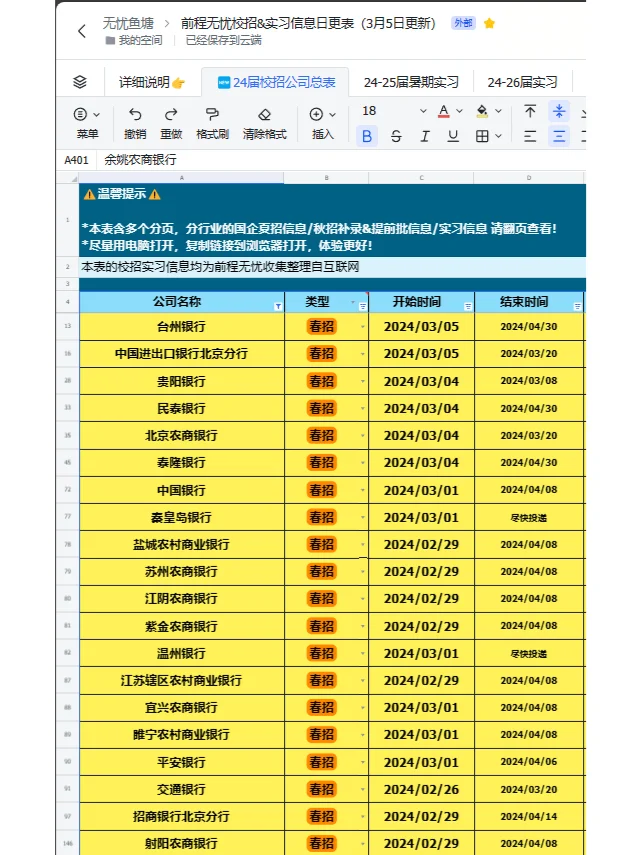
Task: Select end date 2024/04/14 cell
Action: [529, 816]
